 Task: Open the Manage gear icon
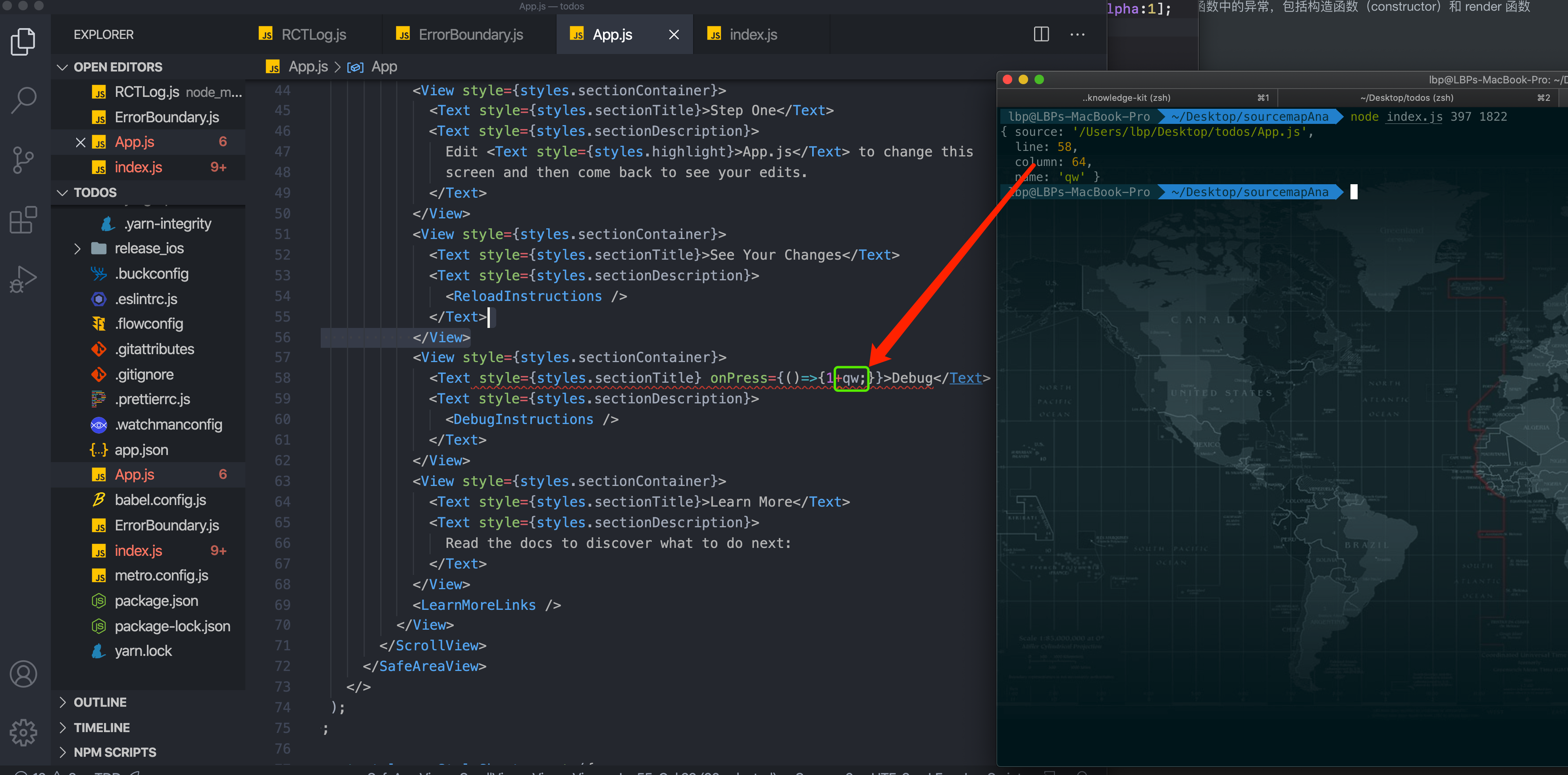(x=23, y=733)
